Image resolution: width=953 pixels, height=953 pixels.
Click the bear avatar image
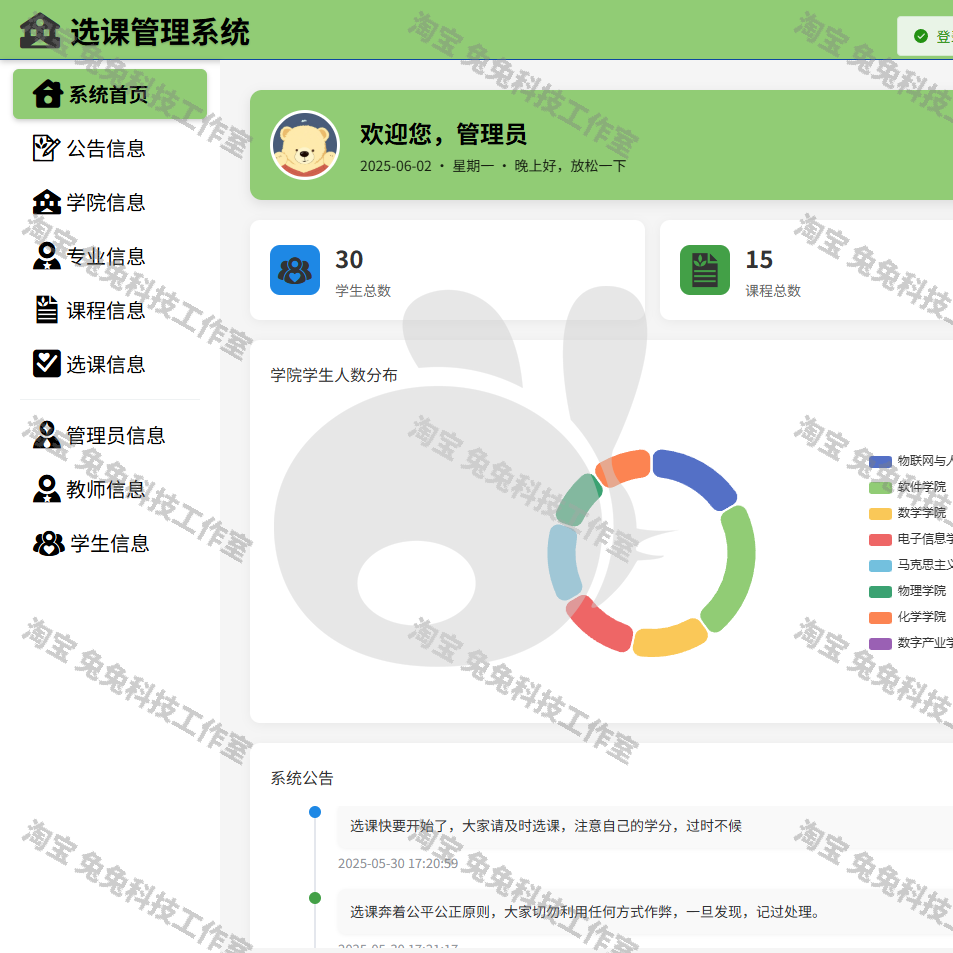305,145
